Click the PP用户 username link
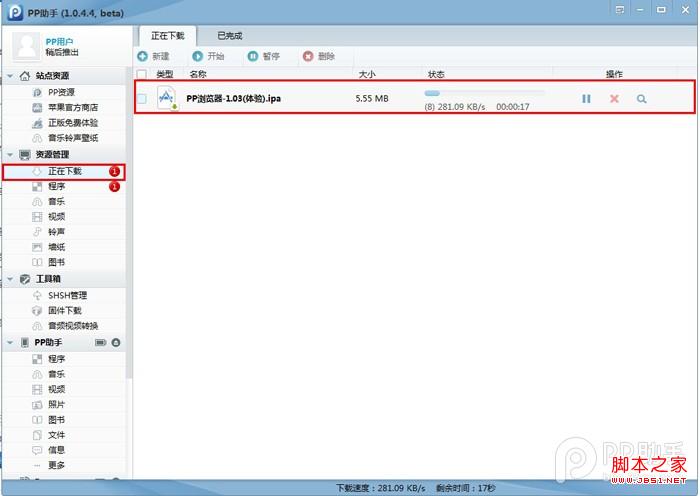The height and width of the screenshot is (496, 700). pyautogui.click(x=59, y=42)
